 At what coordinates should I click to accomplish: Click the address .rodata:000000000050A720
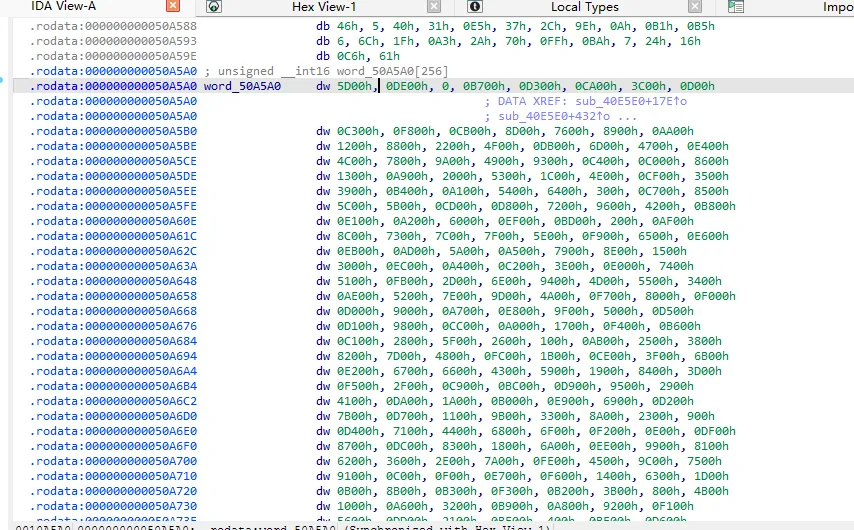[x=113, y=491]
